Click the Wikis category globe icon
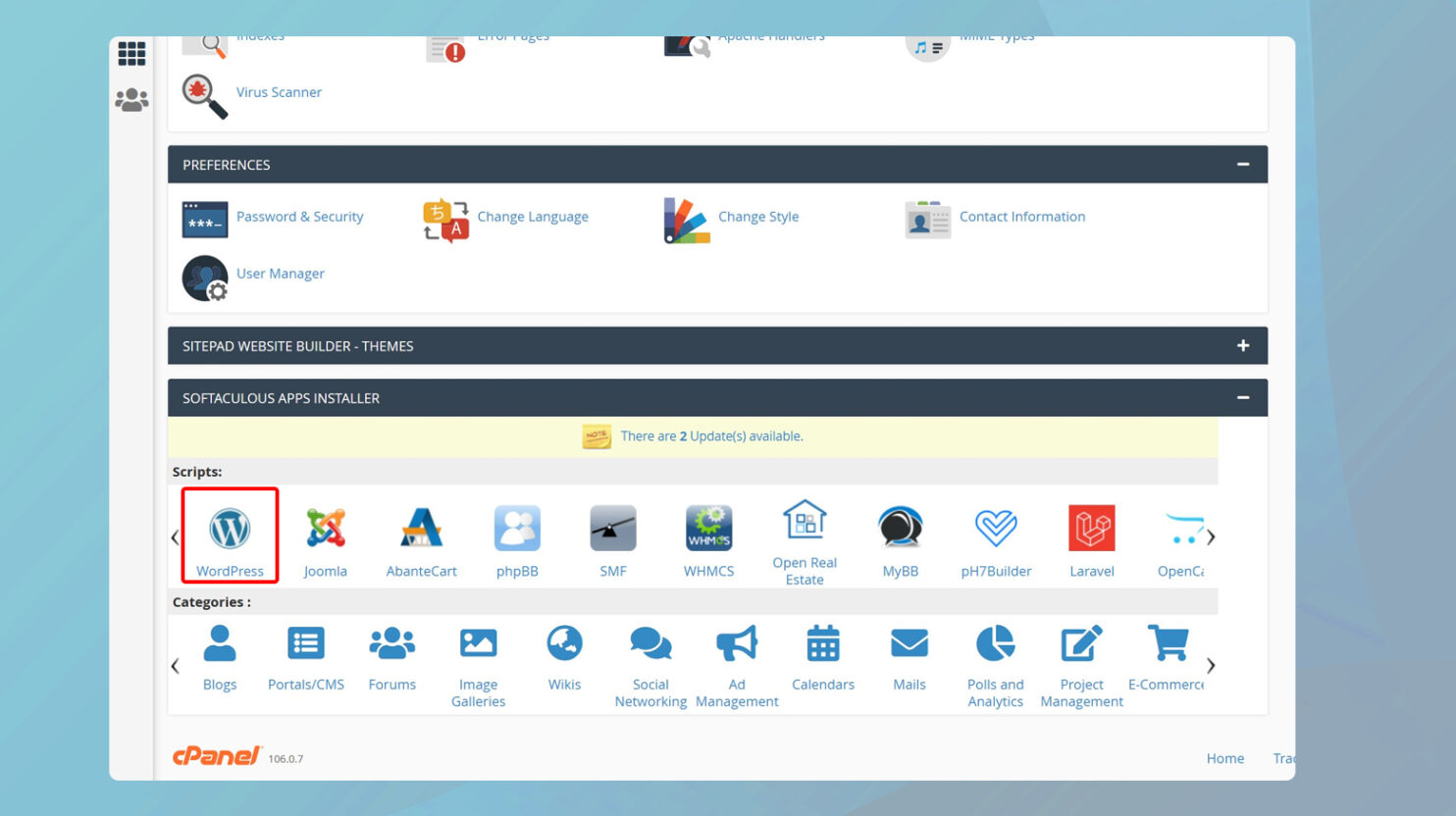The width and height of the screenshot is (1456, 816). point(564,643)
